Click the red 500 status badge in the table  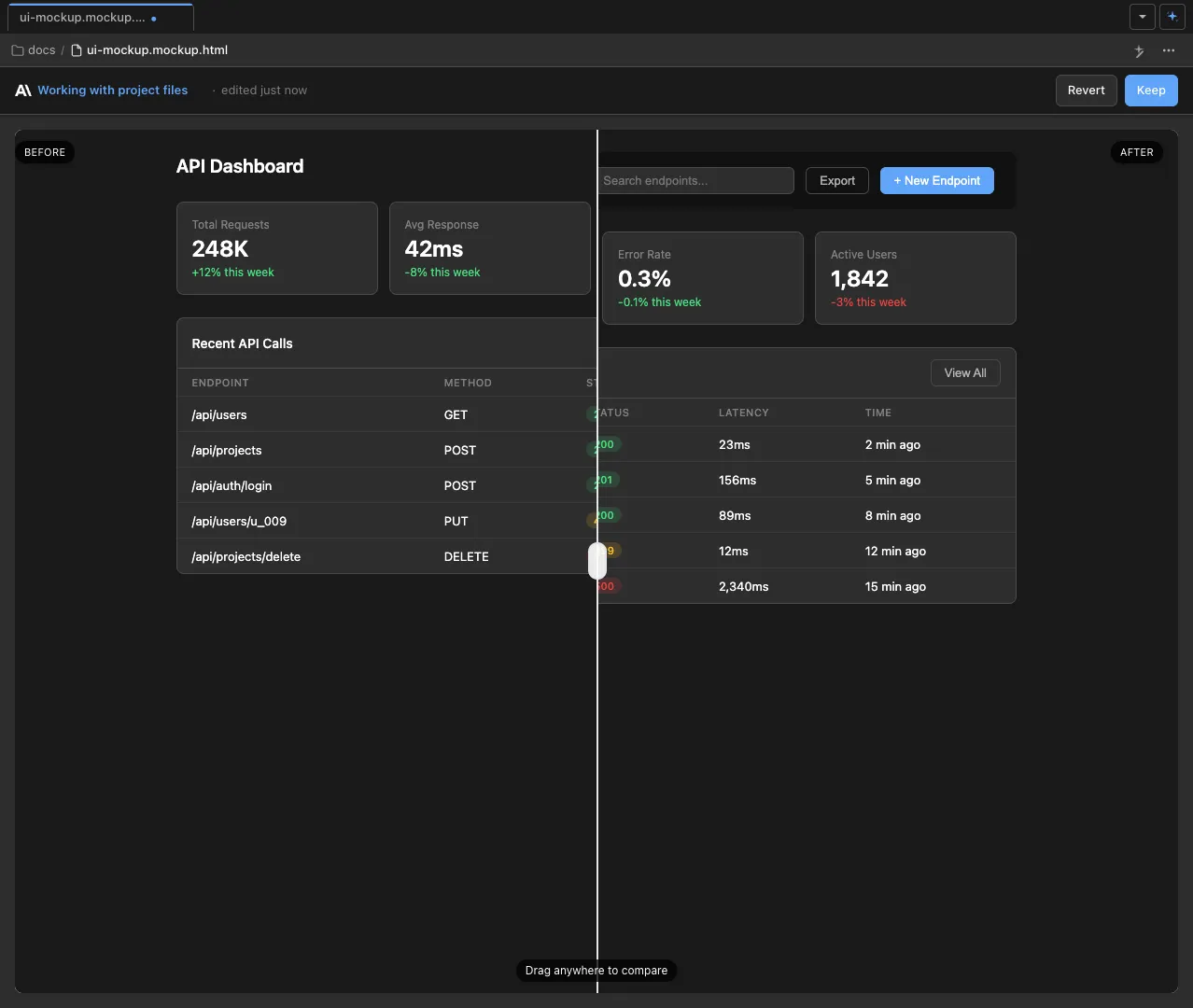point(606,586)
